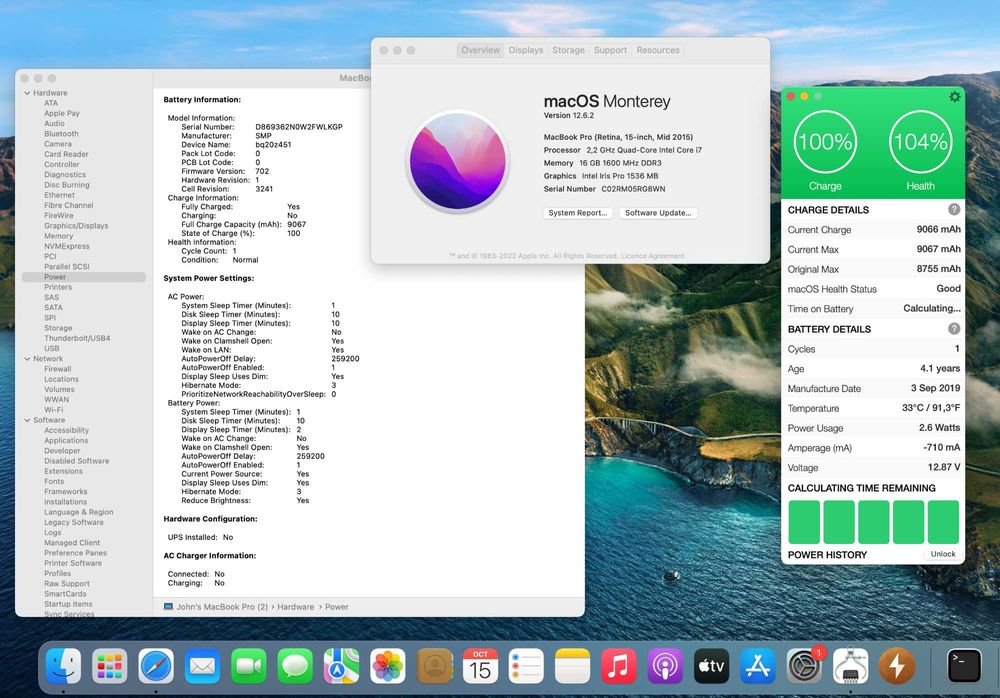Open System Information chip icon in Dock
Image resolution: width=1000 pixels, height=698 pixels.
[x=850, y=666]
